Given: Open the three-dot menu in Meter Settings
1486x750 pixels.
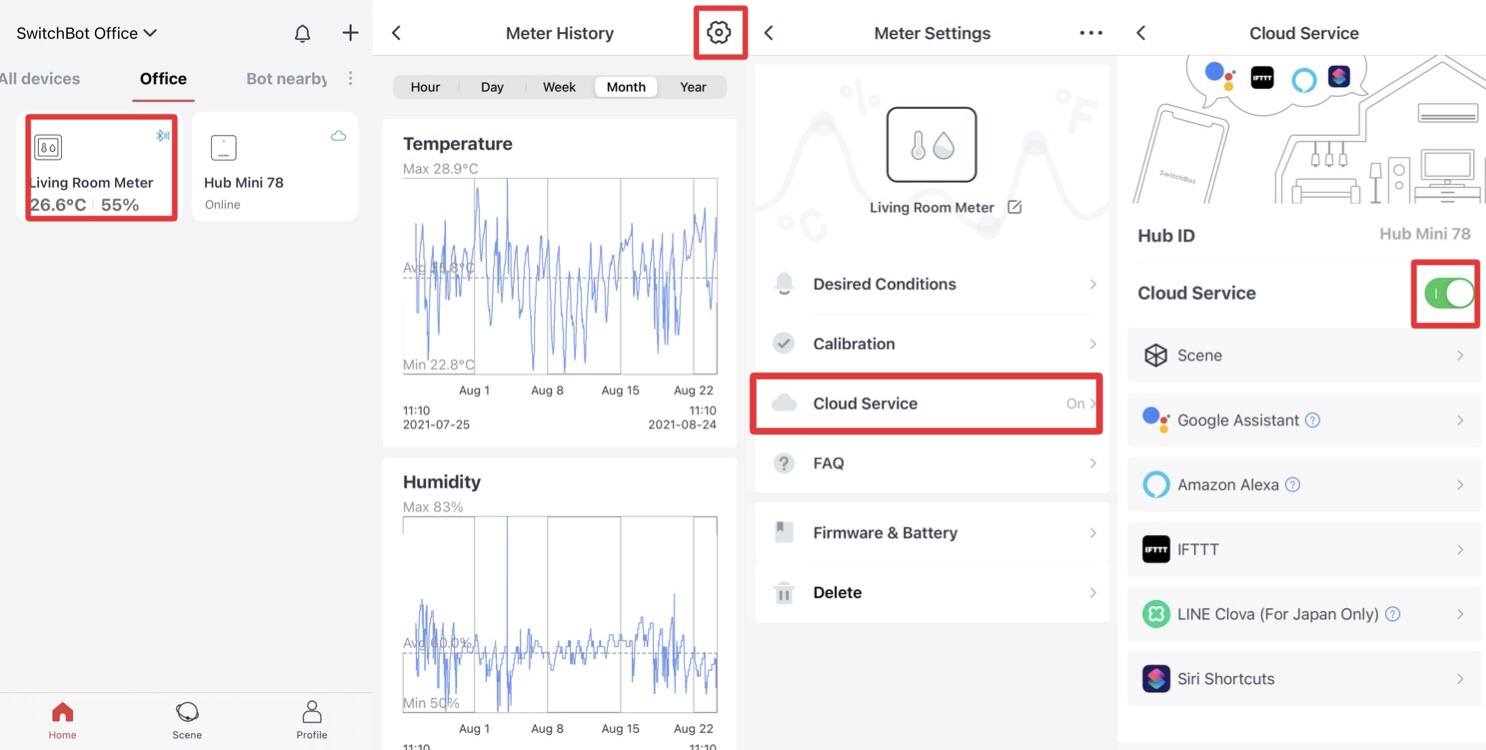Looking at the screenshot, I should click(x=1091, y=33).
